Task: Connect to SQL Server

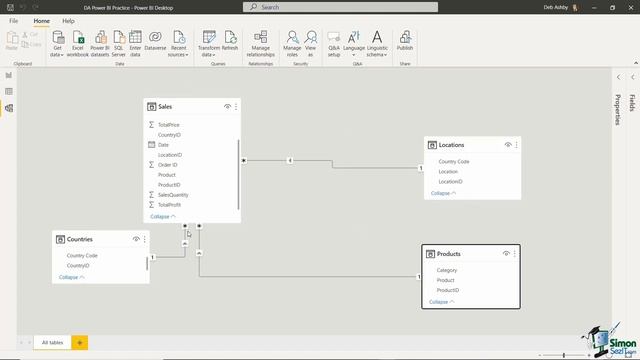Action: [x=119, y=44]
